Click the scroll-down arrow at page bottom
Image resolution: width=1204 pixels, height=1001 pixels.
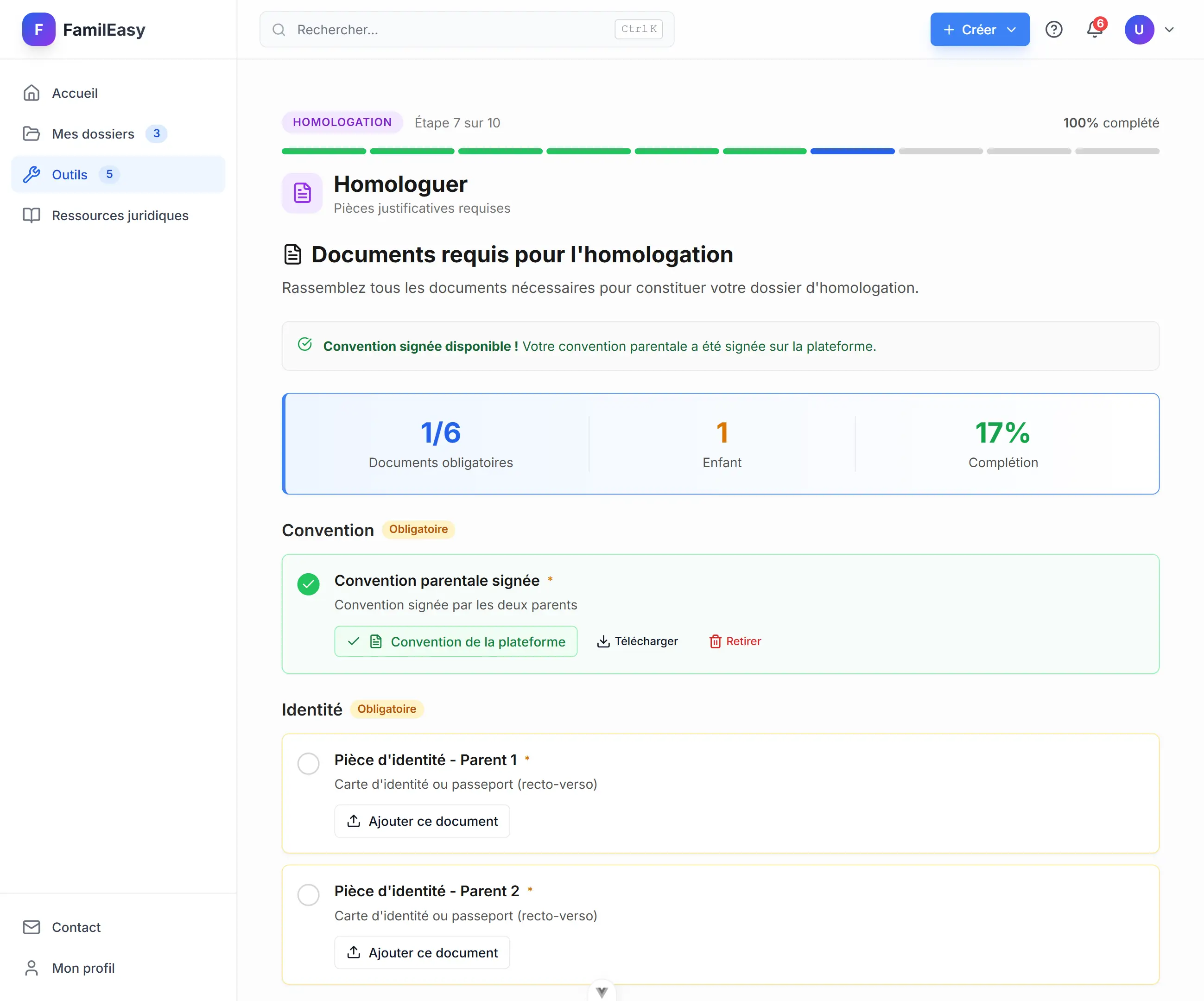[602, 992]
